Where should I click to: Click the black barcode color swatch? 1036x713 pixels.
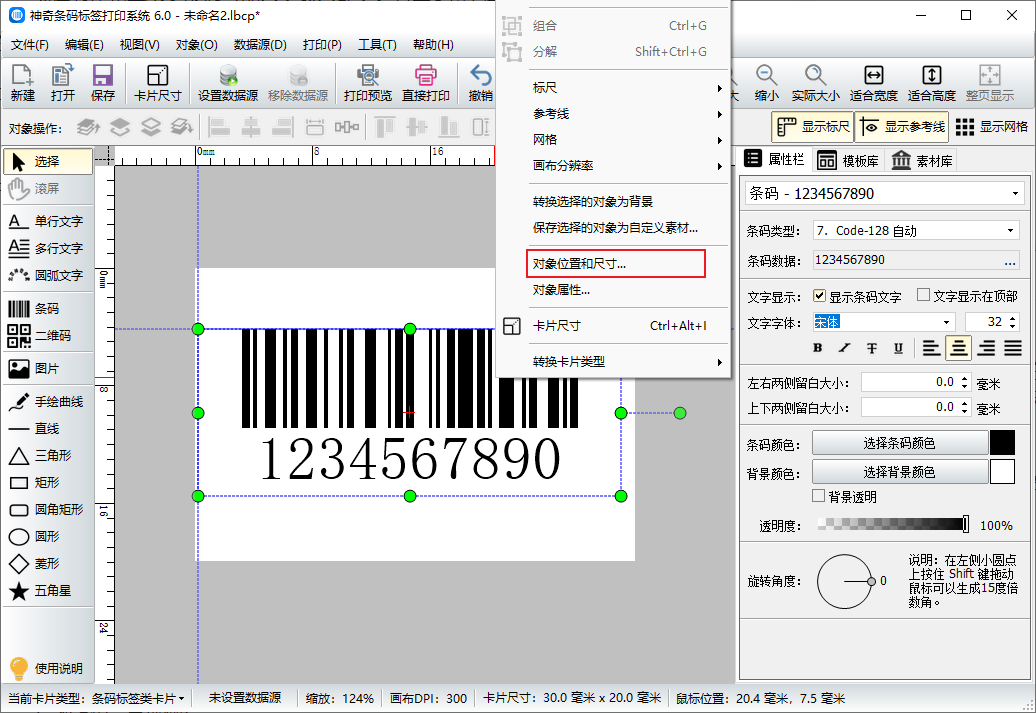[x=1002, y=443]
